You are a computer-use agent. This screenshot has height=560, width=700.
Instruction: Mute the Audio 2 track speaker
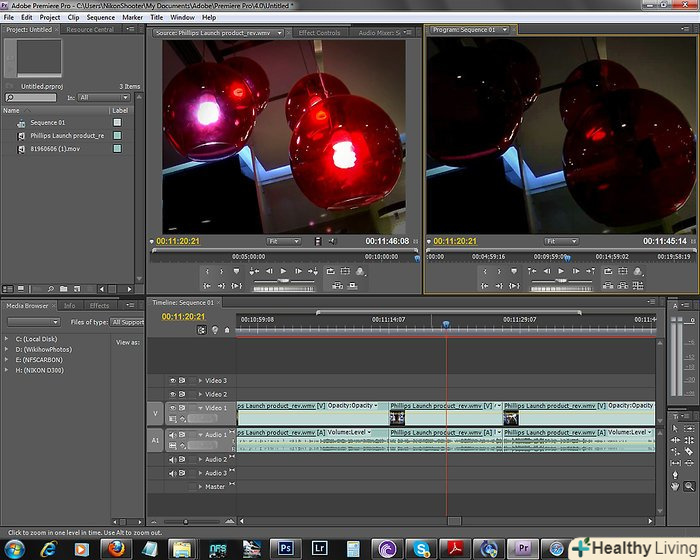[173, 460]
